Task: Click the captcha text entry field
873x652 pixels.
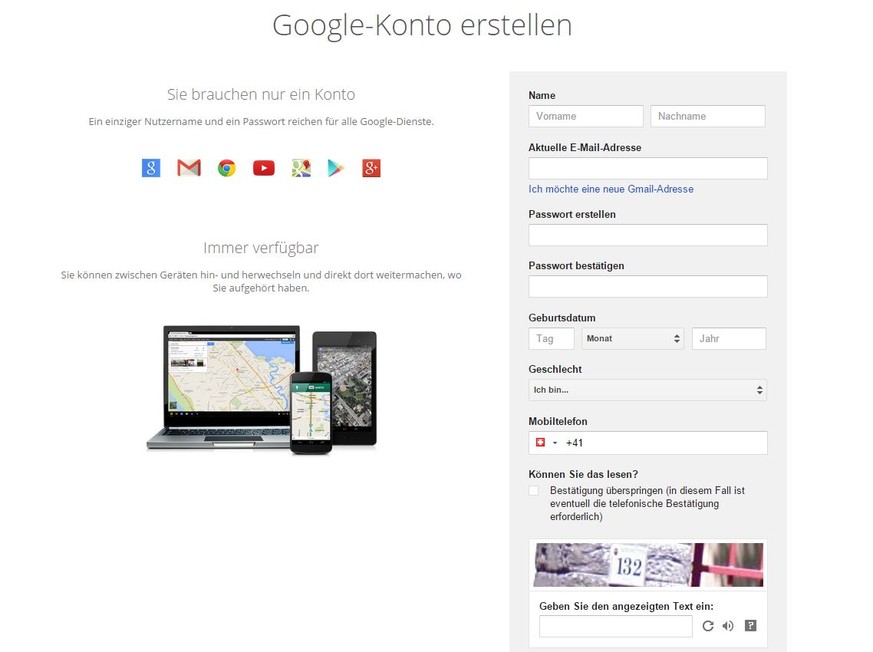Action: coord(616,626)
